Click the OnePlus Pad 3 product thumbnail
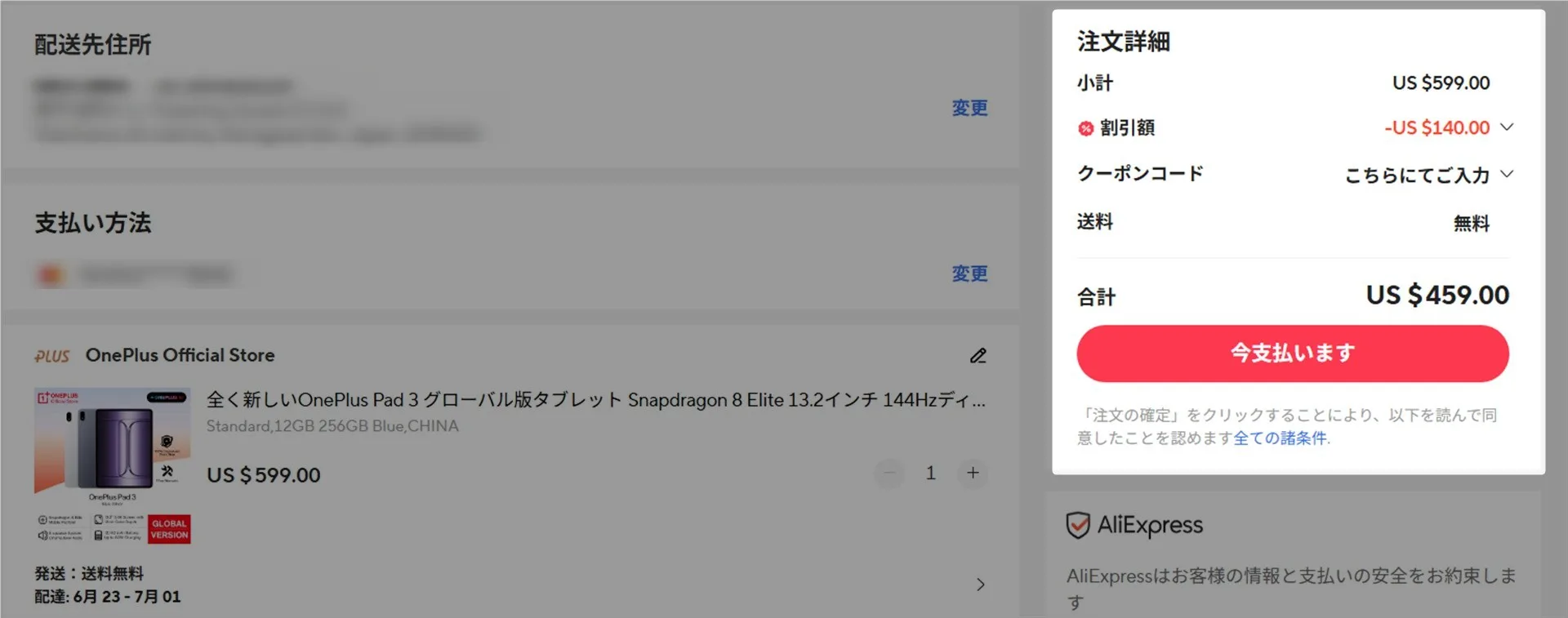Screen dimensions: 1568x618 point(113,465)
